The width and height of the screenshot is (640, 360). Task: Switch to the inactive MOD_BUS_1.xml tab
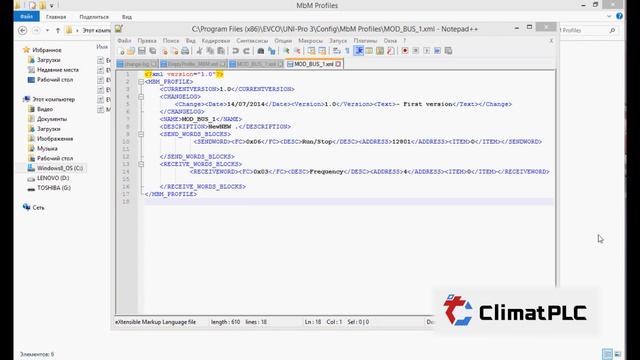[256, 64]
